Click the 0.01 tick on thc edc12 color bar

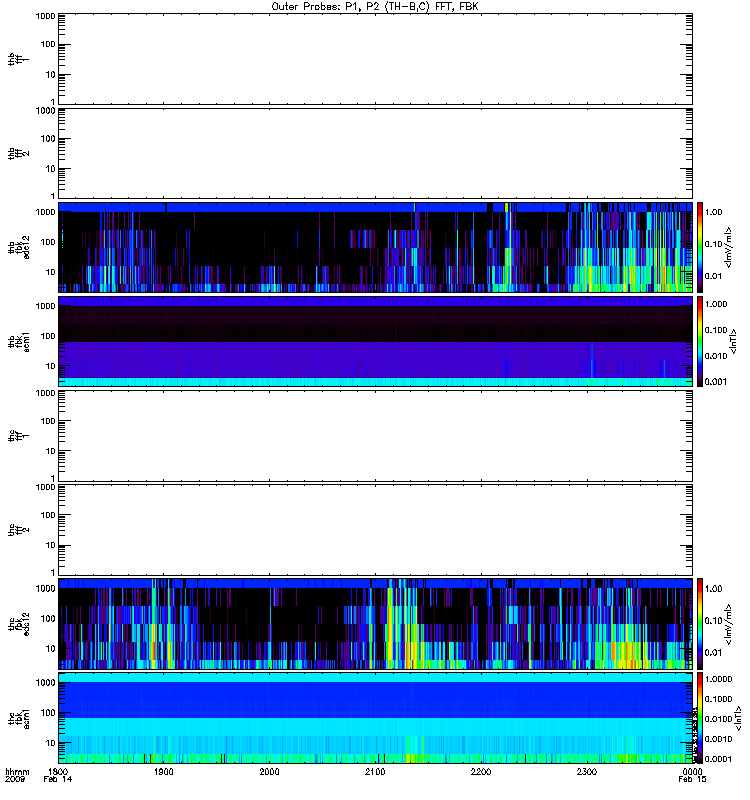coord(713,653)
